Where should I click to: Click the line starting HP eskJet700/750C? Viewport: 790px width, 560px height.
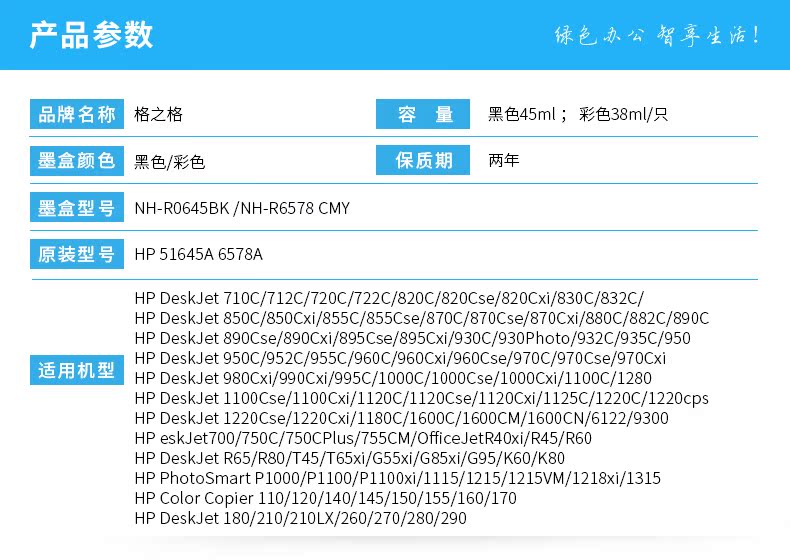click(363, 438)
